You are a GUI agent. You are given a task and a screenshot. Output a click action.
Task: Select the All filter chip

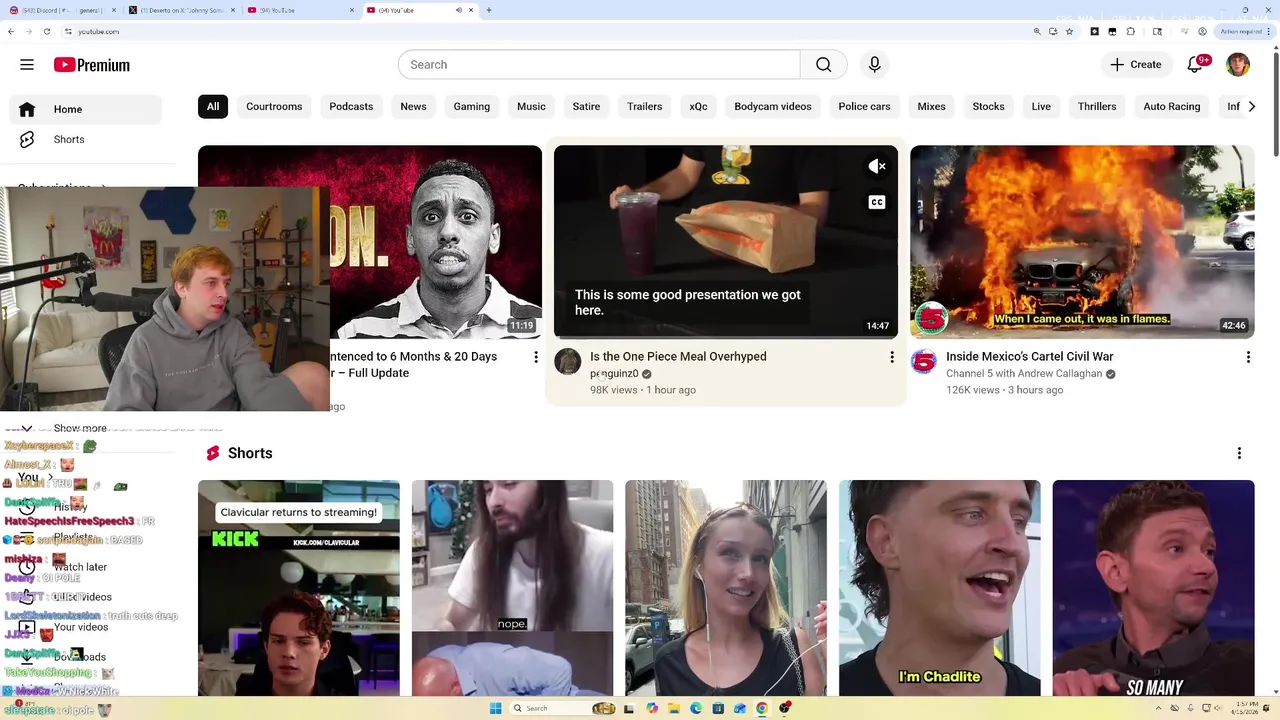tap(213, 107)
